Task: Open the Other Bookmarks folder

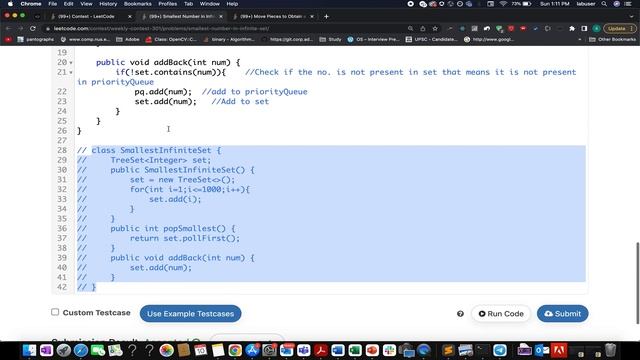Action: 612,40
